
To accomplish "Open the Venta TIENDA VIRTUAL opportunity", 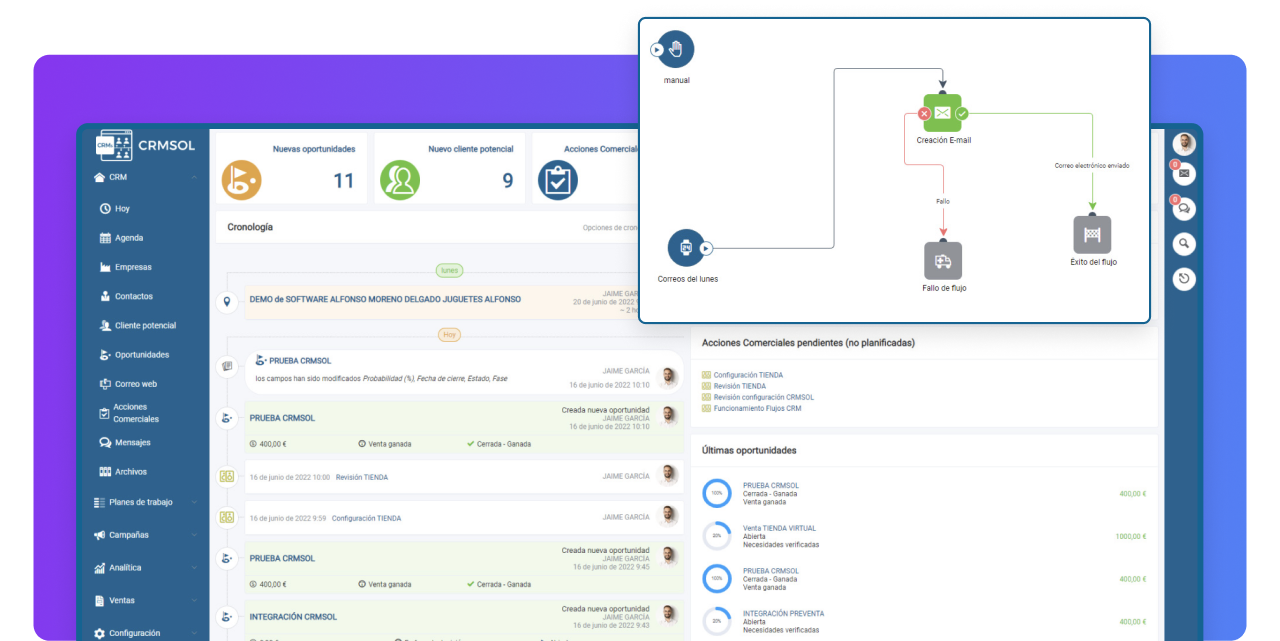I will [779, 528].
